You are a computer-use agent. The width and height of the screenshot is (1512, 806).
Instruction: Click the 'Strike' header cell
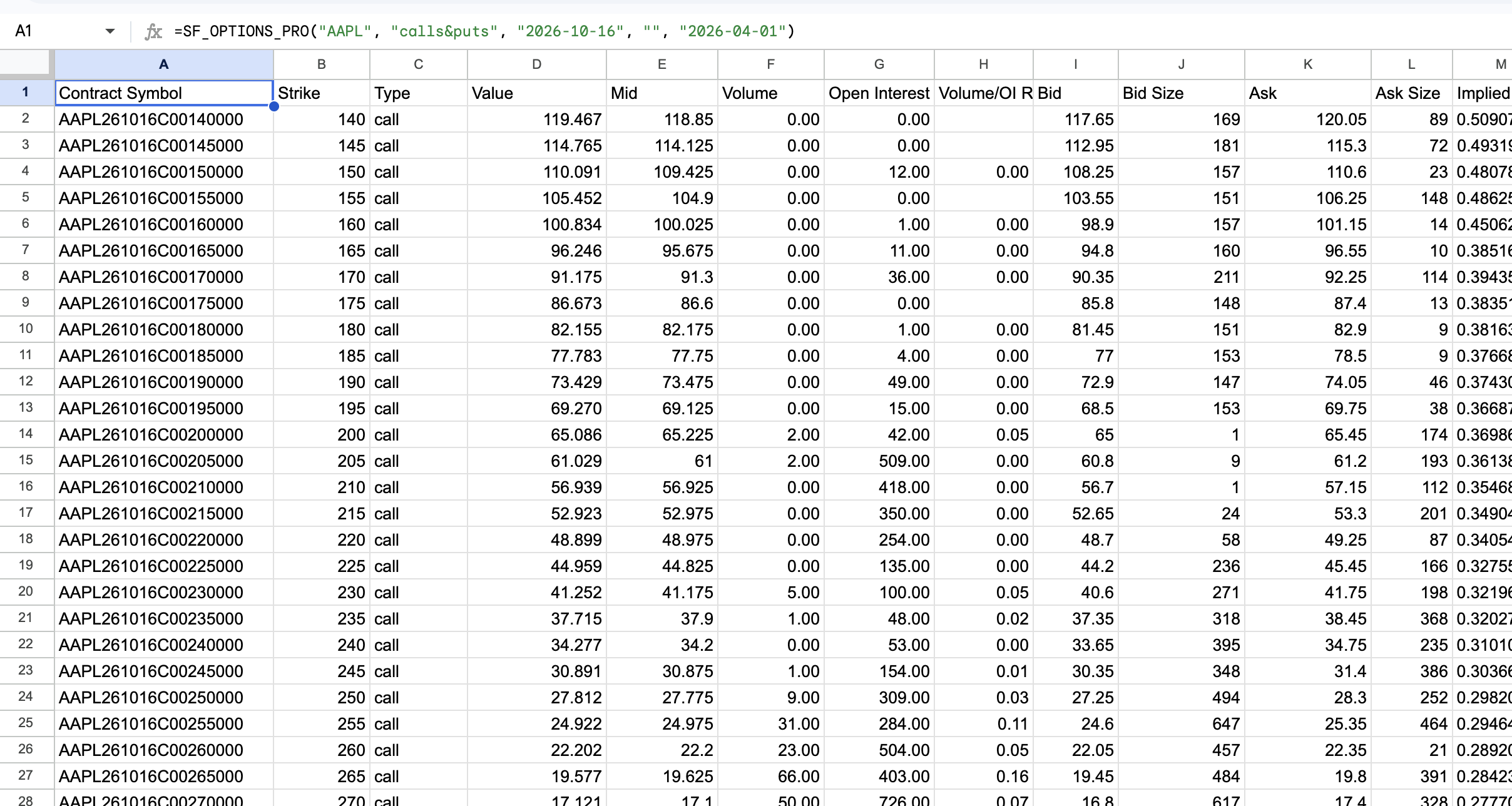(322, 93)
